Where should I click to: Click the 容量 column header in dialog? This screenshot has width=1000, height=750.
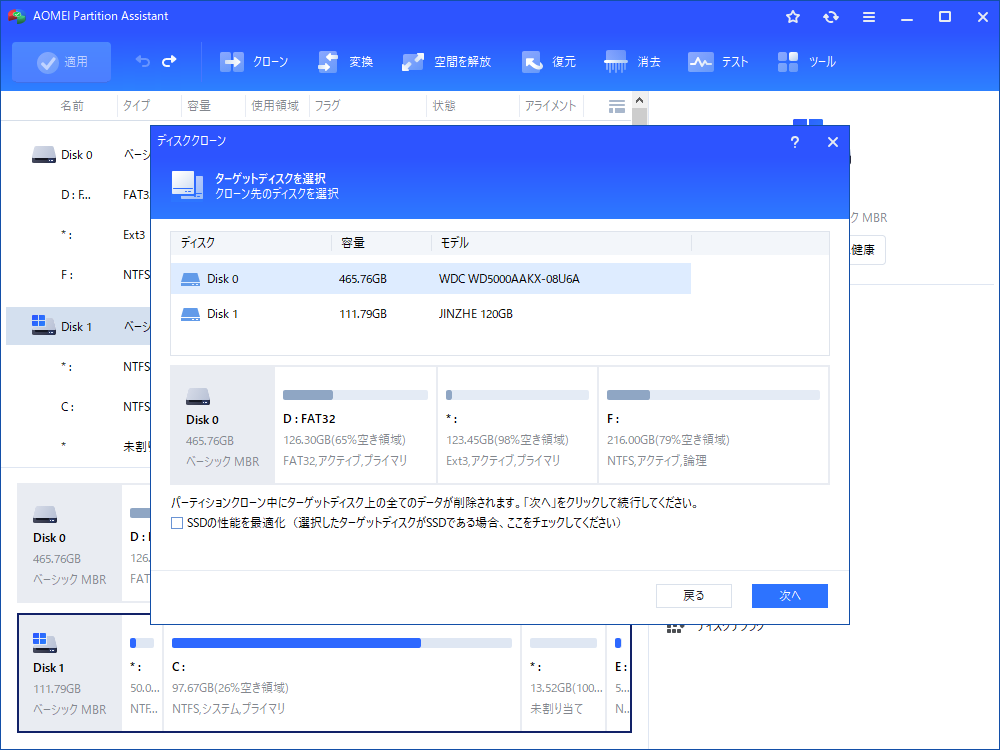(x=381, y=243)
